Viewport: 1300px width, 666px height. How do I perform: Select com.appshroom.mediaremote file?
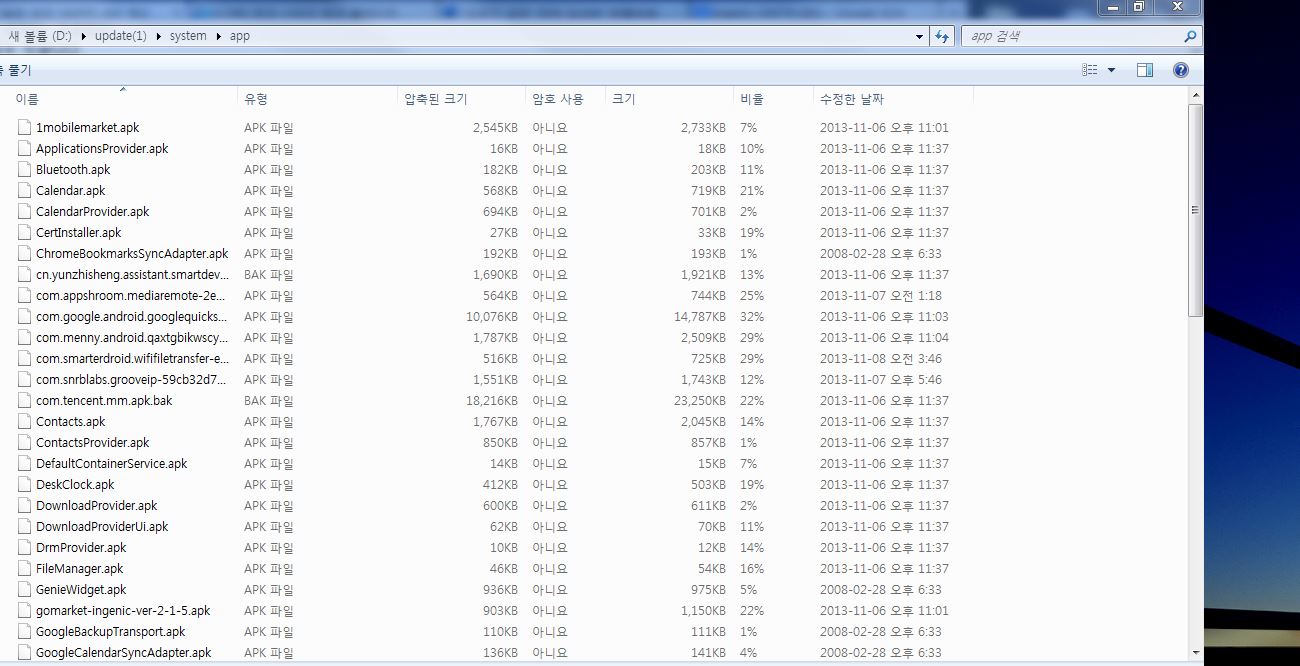[131, 296]
